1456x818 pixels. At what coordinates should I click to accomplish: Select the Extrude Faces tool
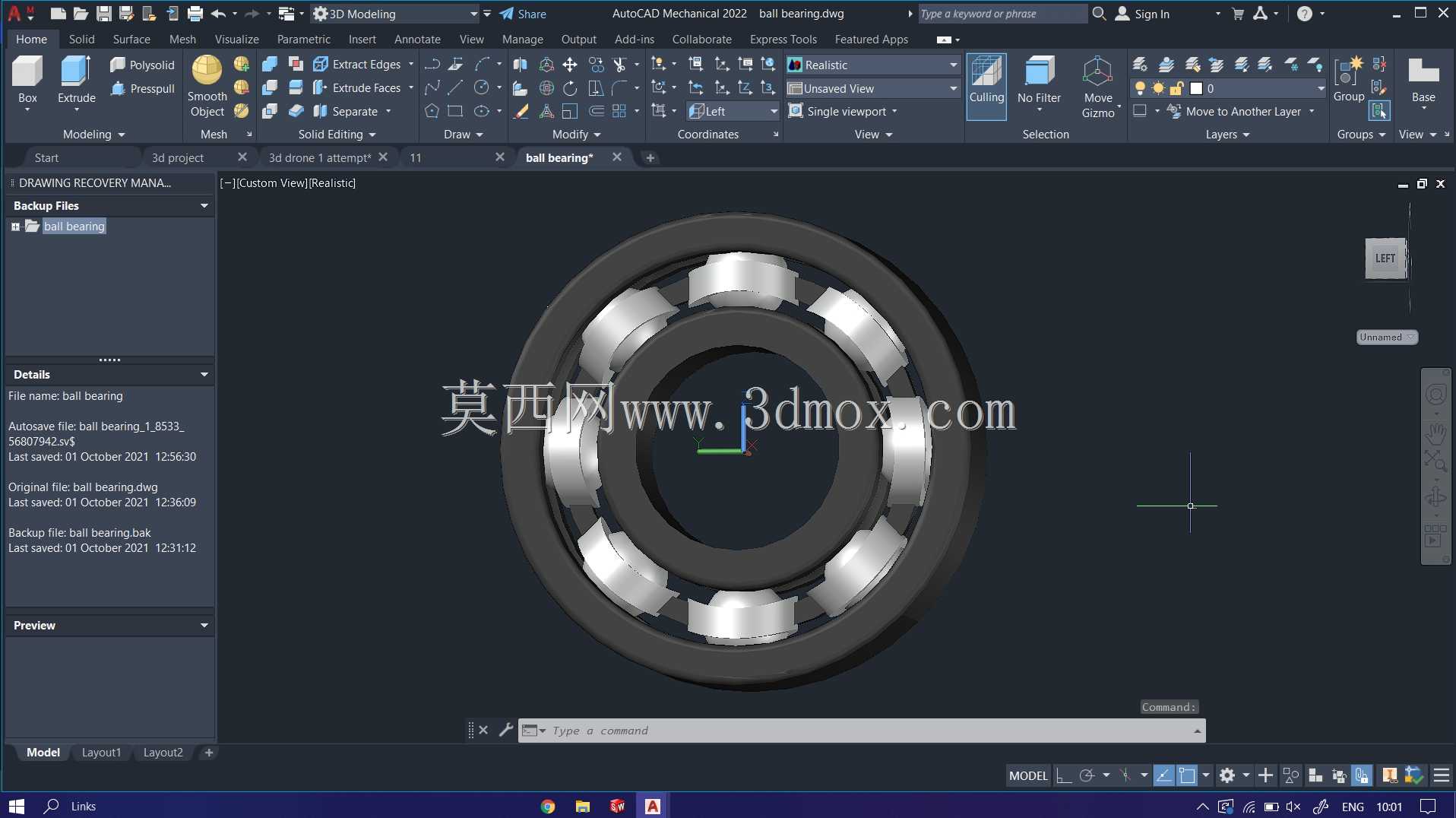[357, 88]
